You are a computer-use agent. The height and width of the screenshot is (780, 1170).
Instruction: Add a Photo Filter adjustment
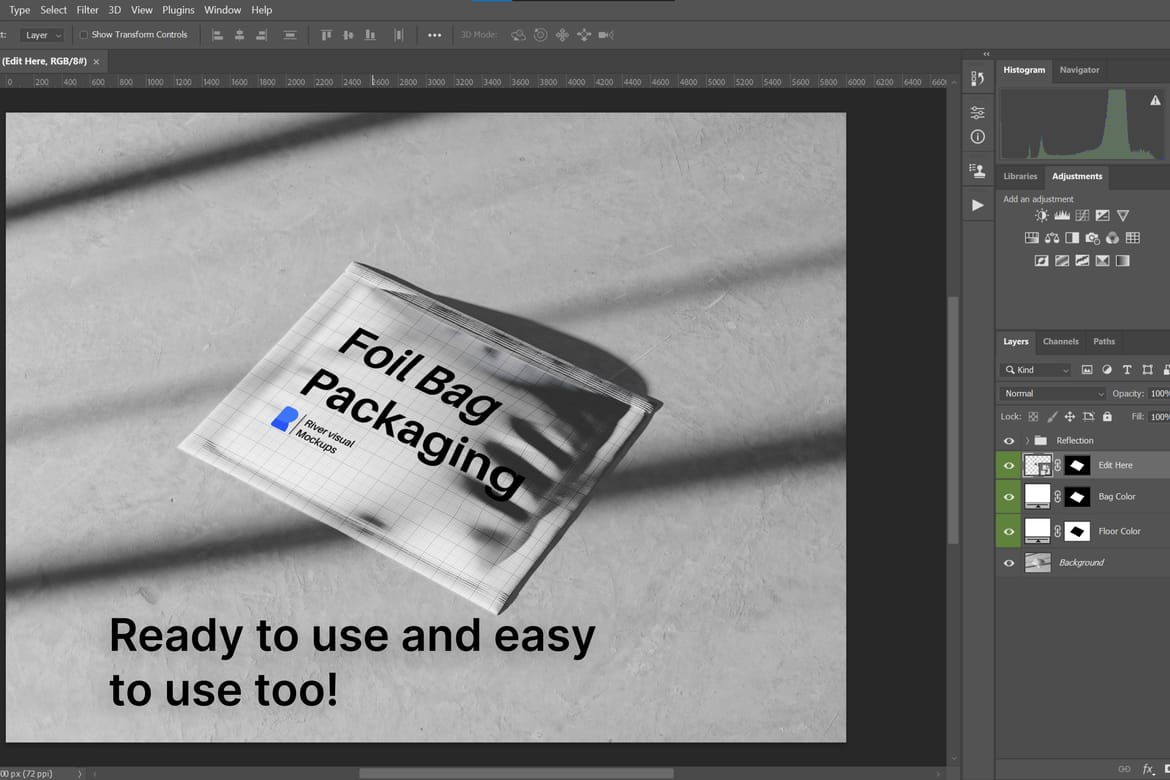click(x=1092, y=238)
